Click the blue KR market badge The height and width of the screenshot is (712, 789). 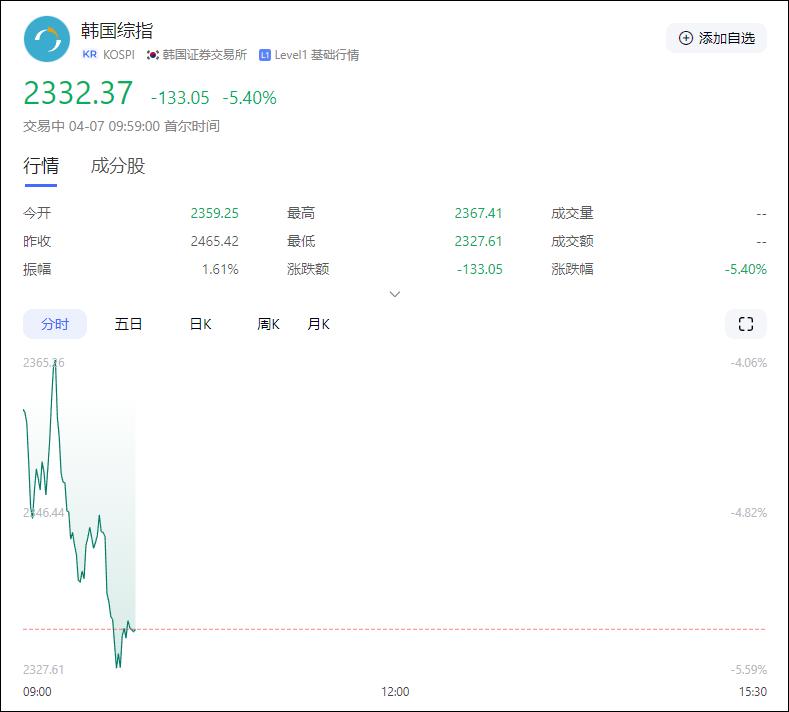tap(90, 55)
